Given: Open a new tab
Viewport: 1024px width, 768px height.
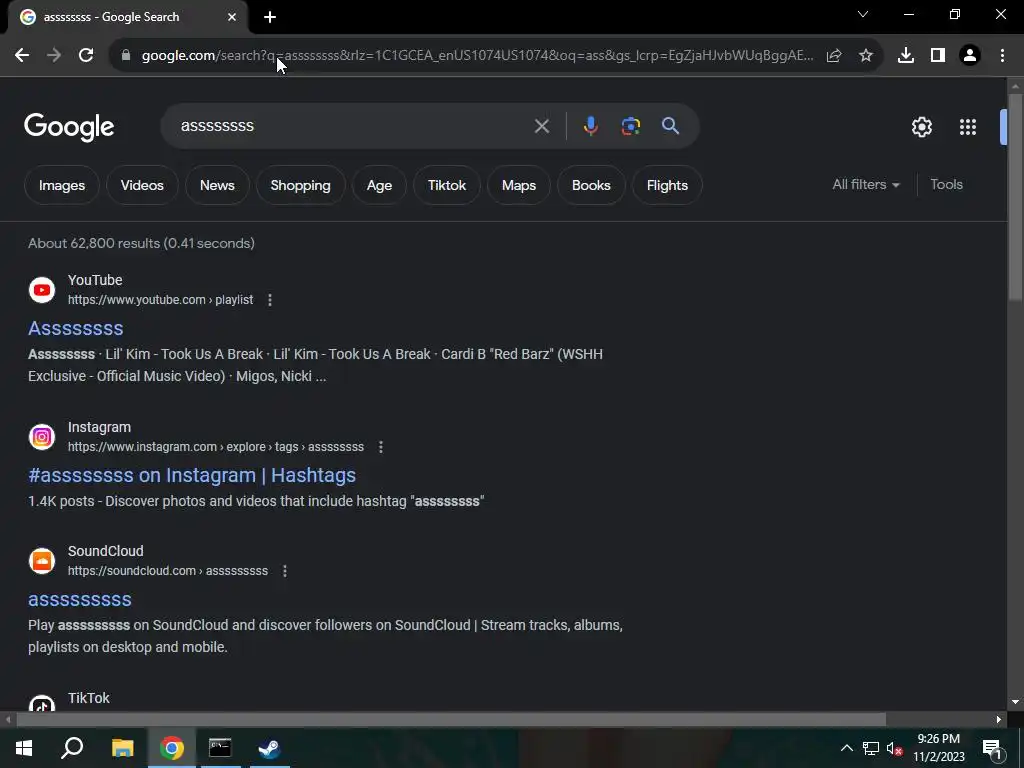Looking at the screenshot, I should coord(270,17).
